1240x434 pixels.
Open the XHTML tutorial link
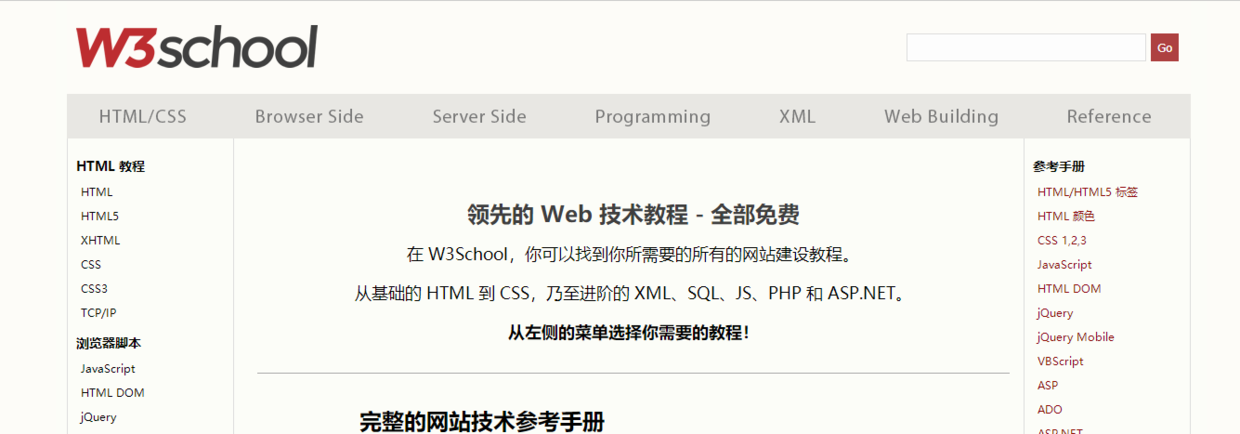tap(101, 240)
